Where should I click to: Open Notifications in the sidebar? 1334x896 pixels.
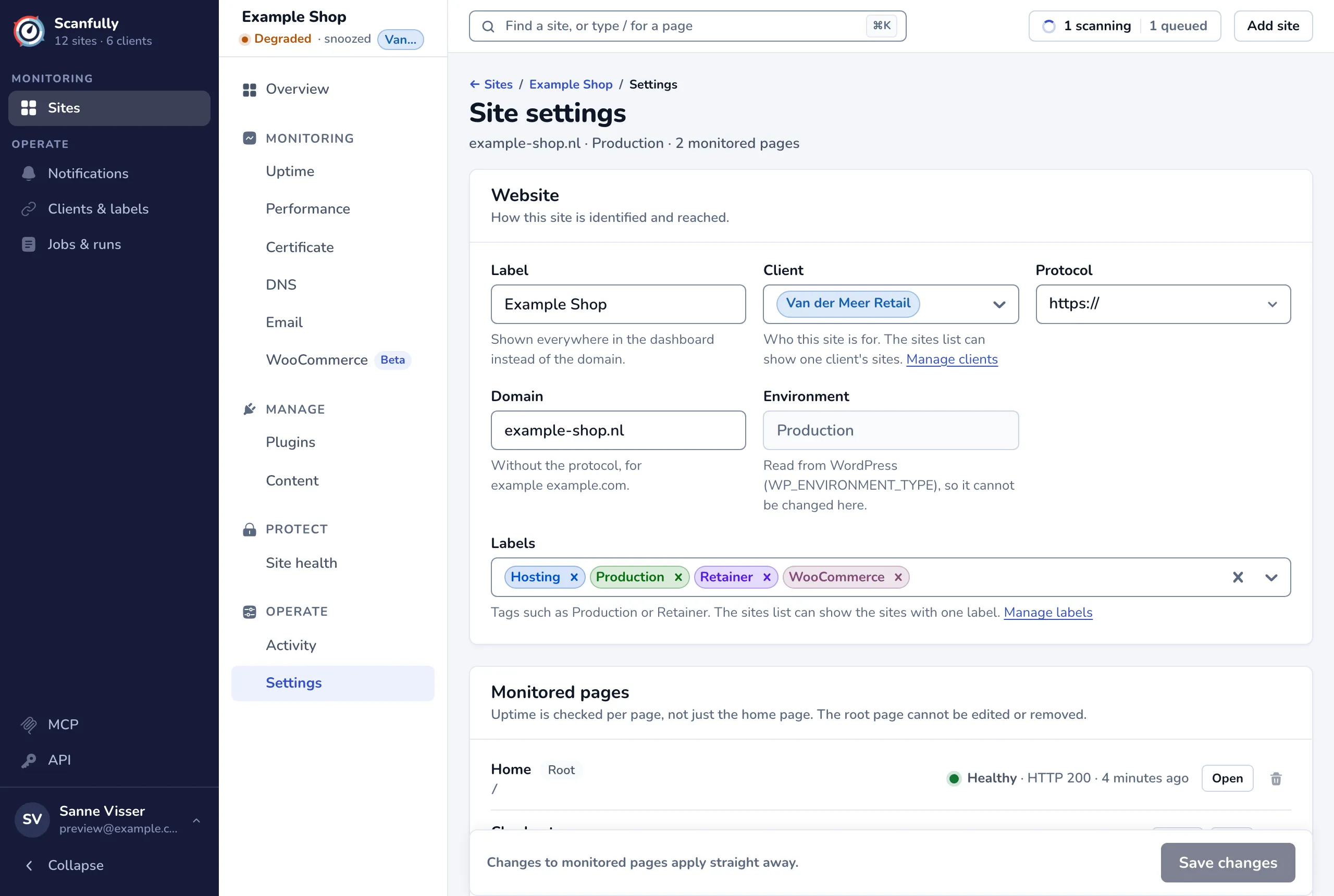[109, 173]
